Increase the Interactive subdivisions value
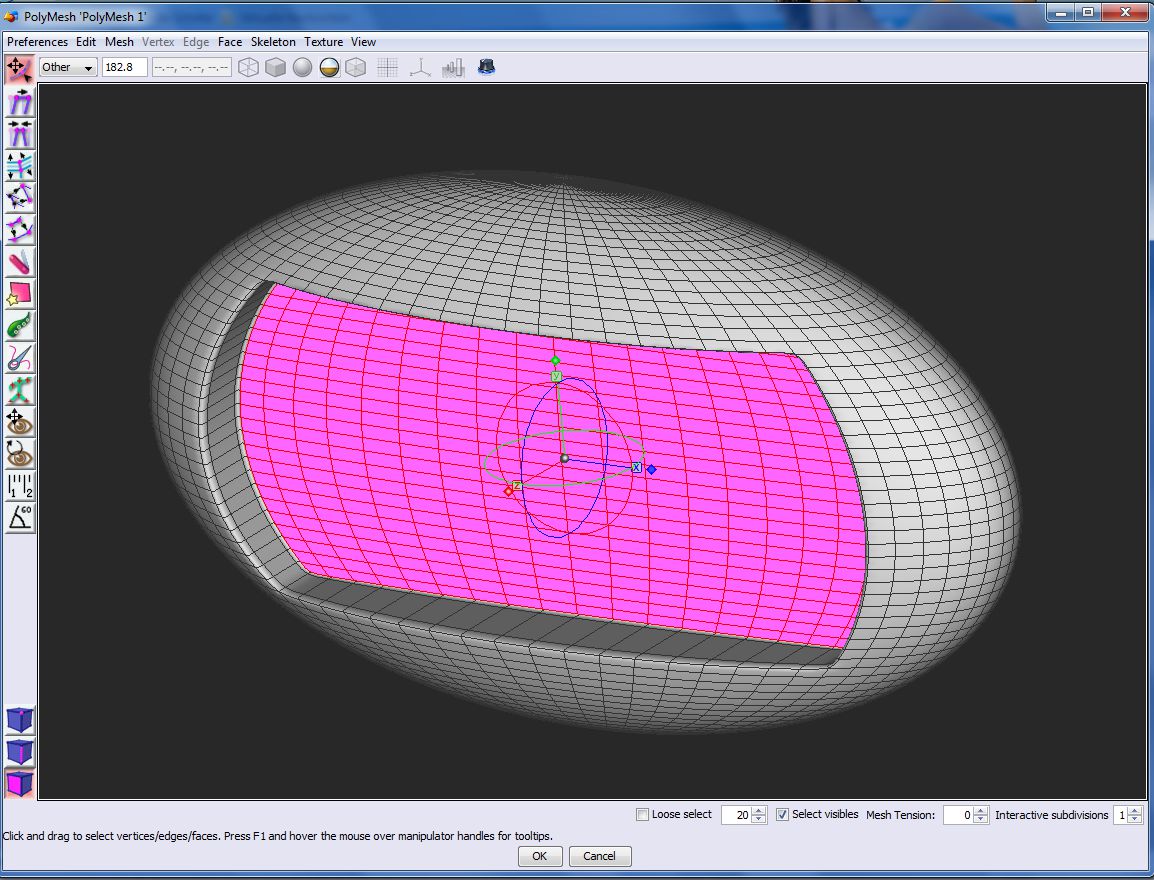Screen dimensions: 1154x880 coord(1135,811)
